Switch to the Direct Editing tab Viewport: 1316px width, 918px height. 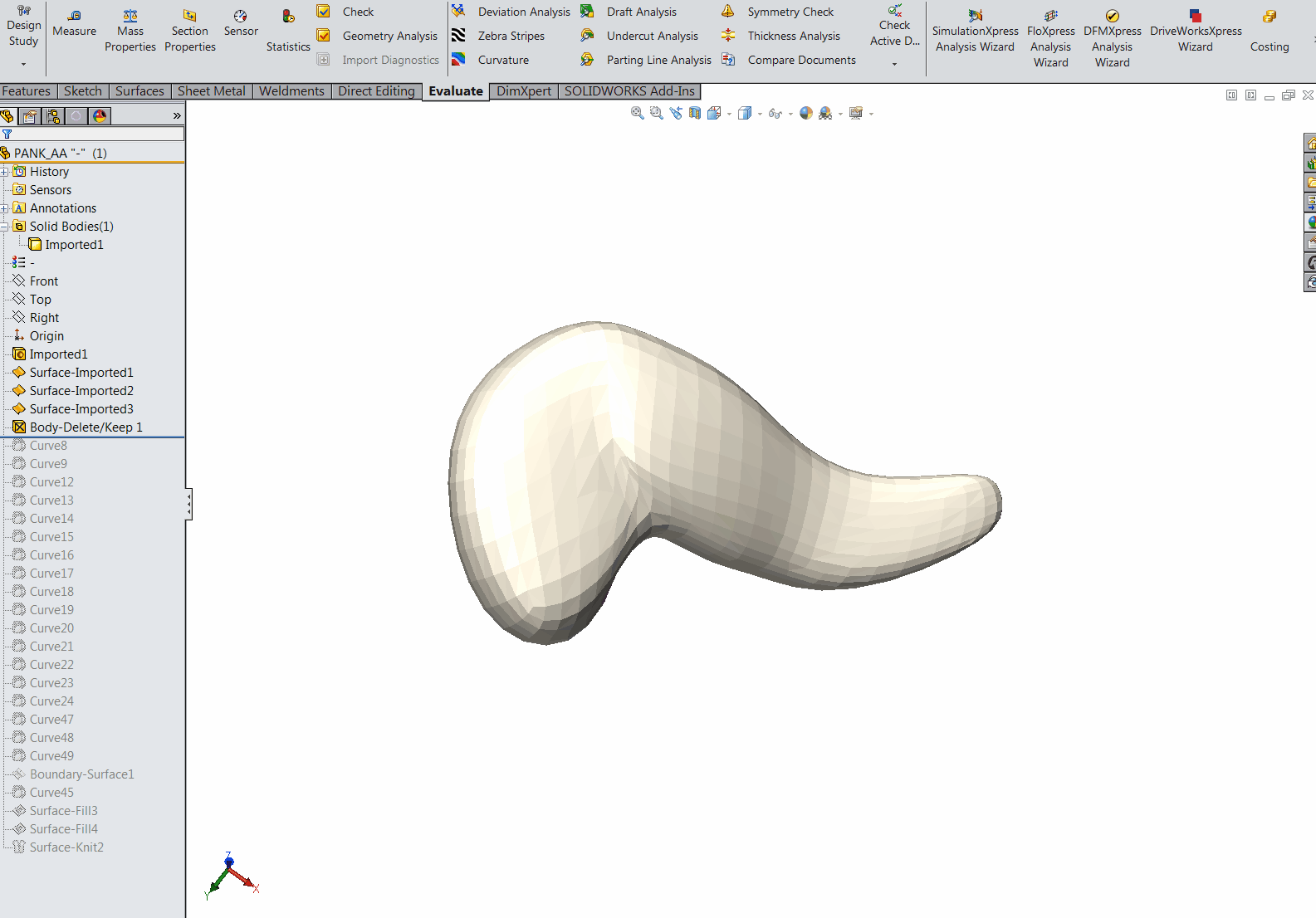point(376,91)
